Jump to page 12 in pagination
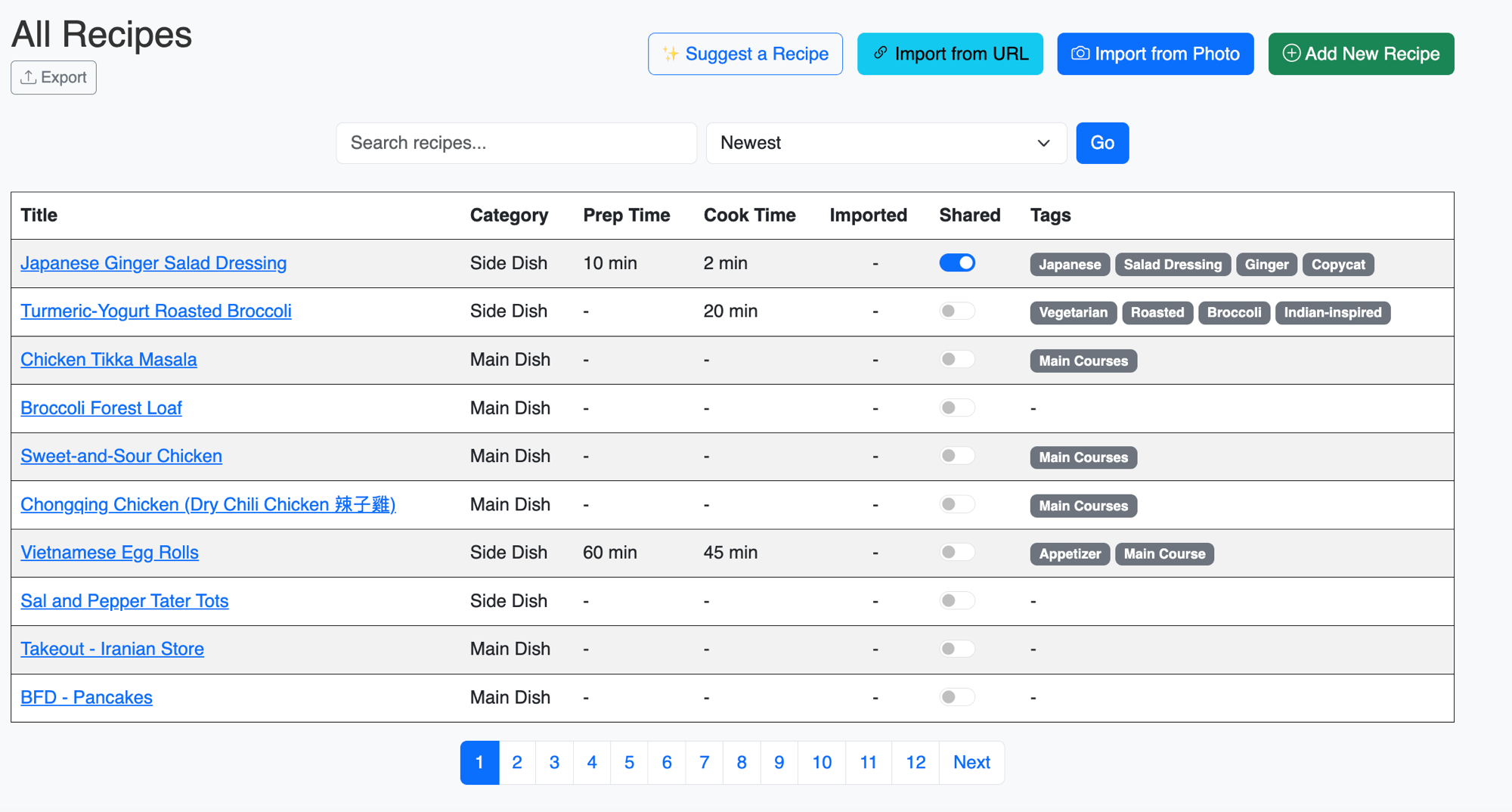 tap(915, 762)
